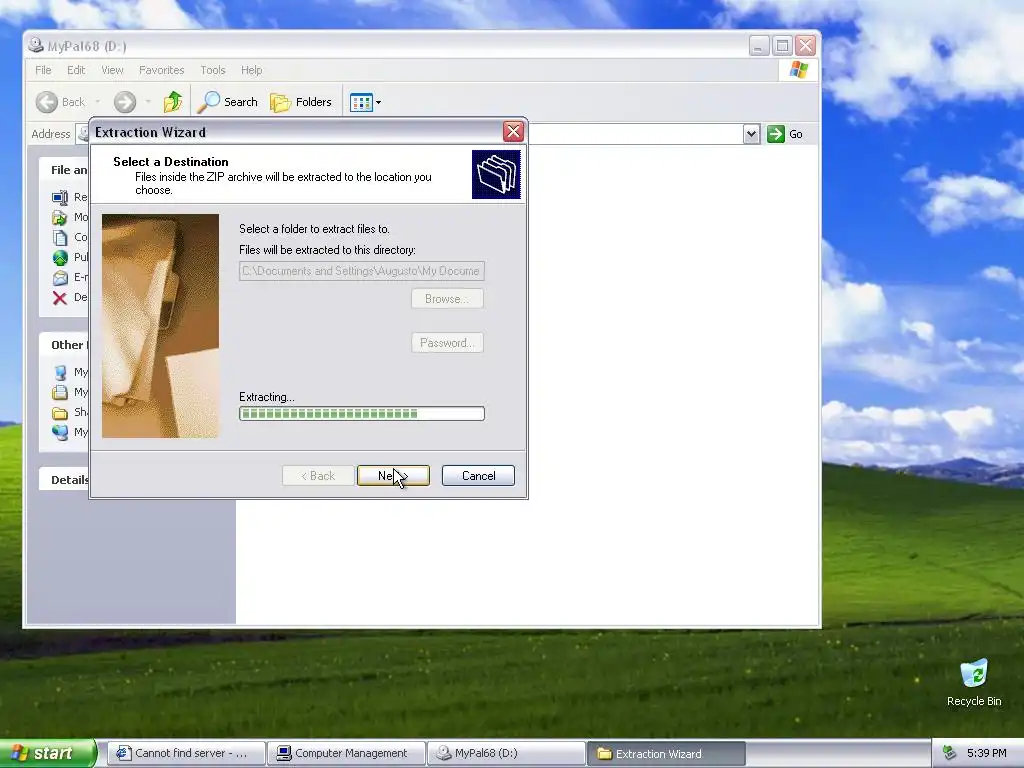Click the copy file icon in task pane
Viewport: 1024px width, 768px height.
point(60,238)
